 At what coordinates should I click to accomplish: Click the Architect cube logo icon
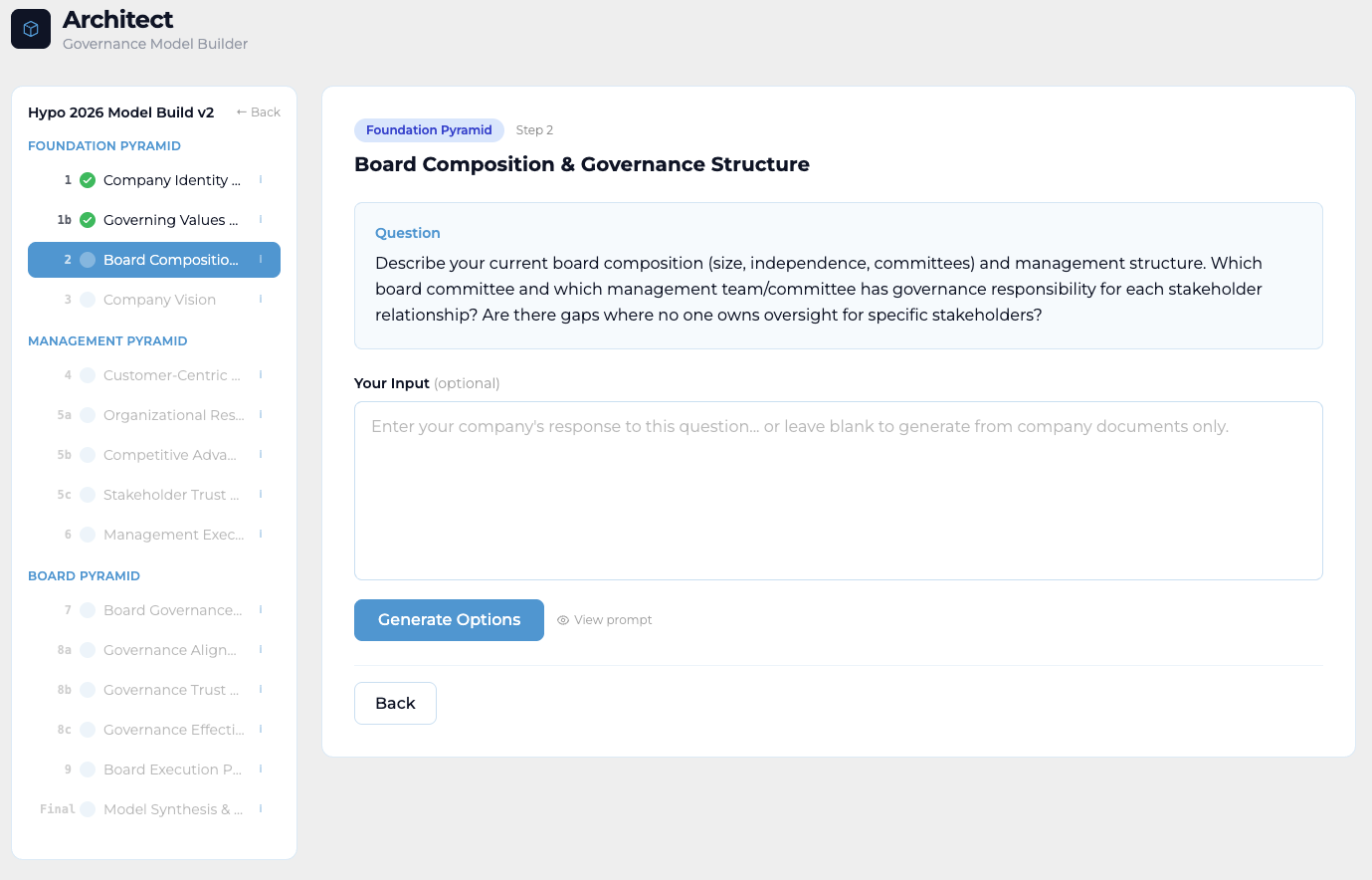31,28
